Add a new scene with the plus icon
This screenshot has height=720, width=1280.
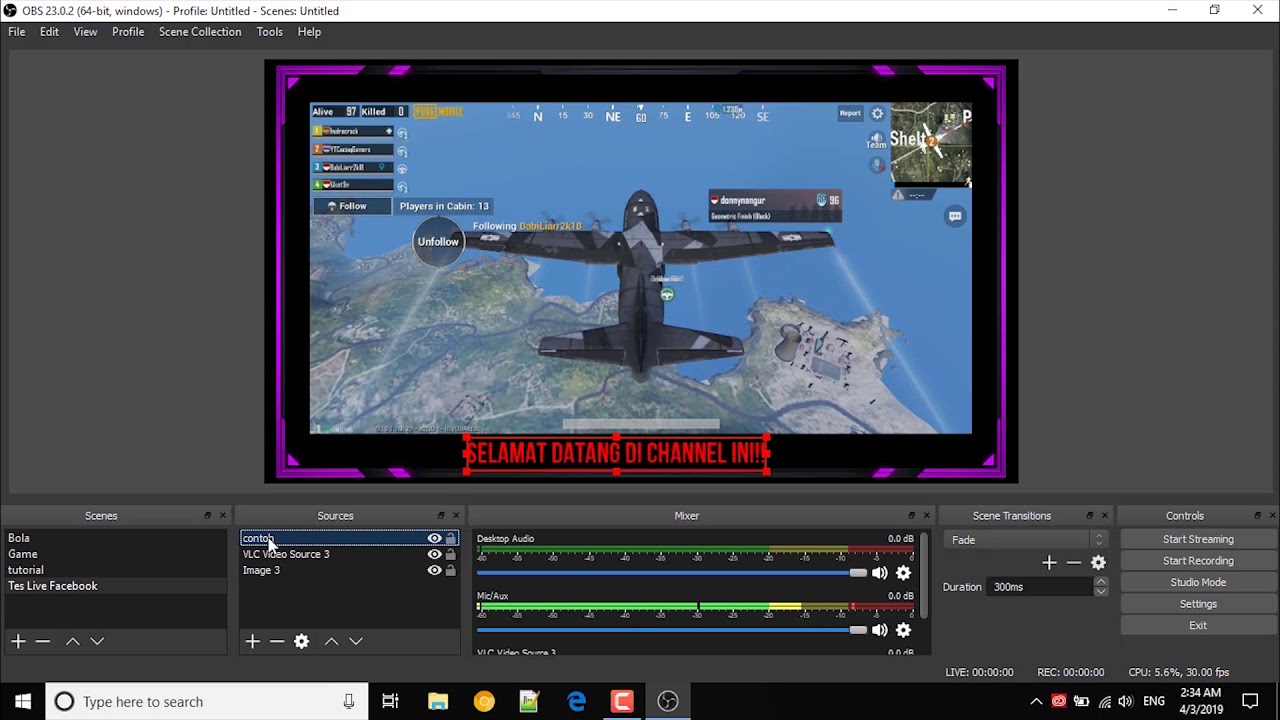[x=18, y=641]
